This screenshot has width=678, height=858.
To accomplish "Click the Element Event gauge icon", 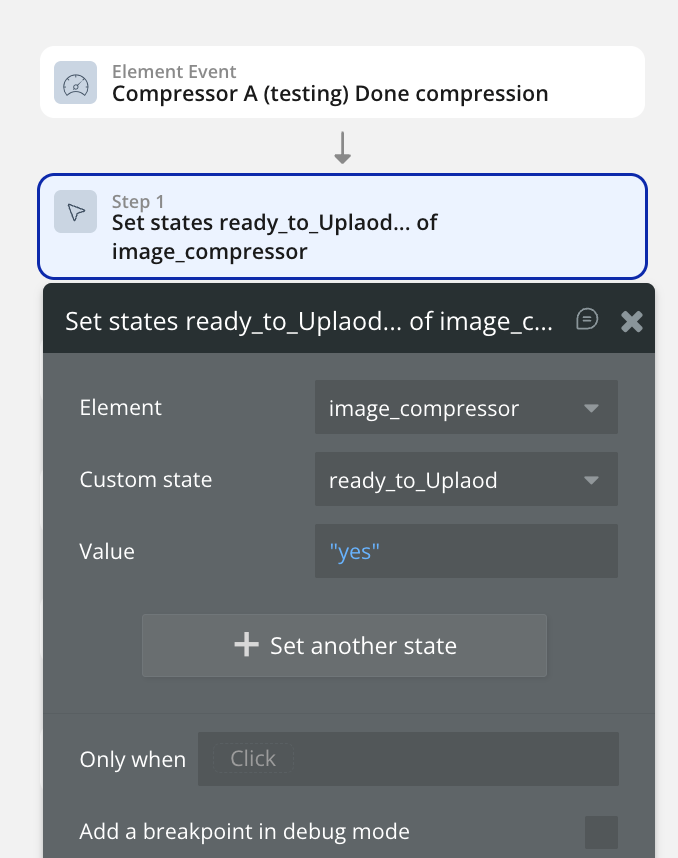I will tap(75, 83).
